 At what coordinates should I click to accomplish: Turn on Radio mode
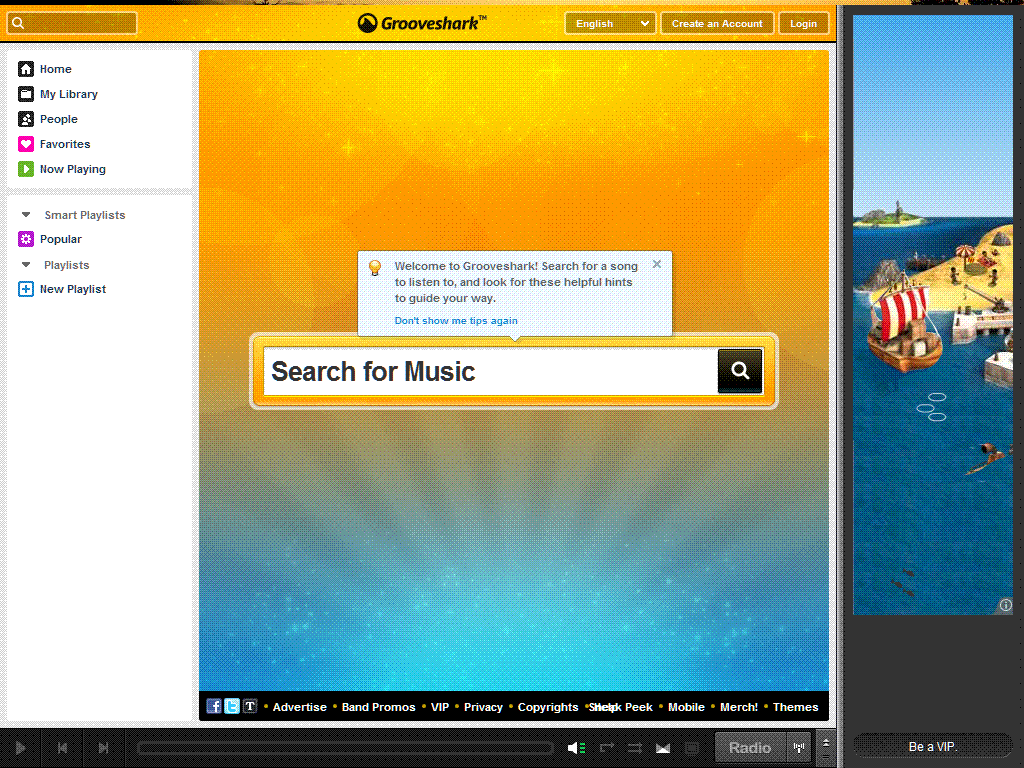click(750, 748)
